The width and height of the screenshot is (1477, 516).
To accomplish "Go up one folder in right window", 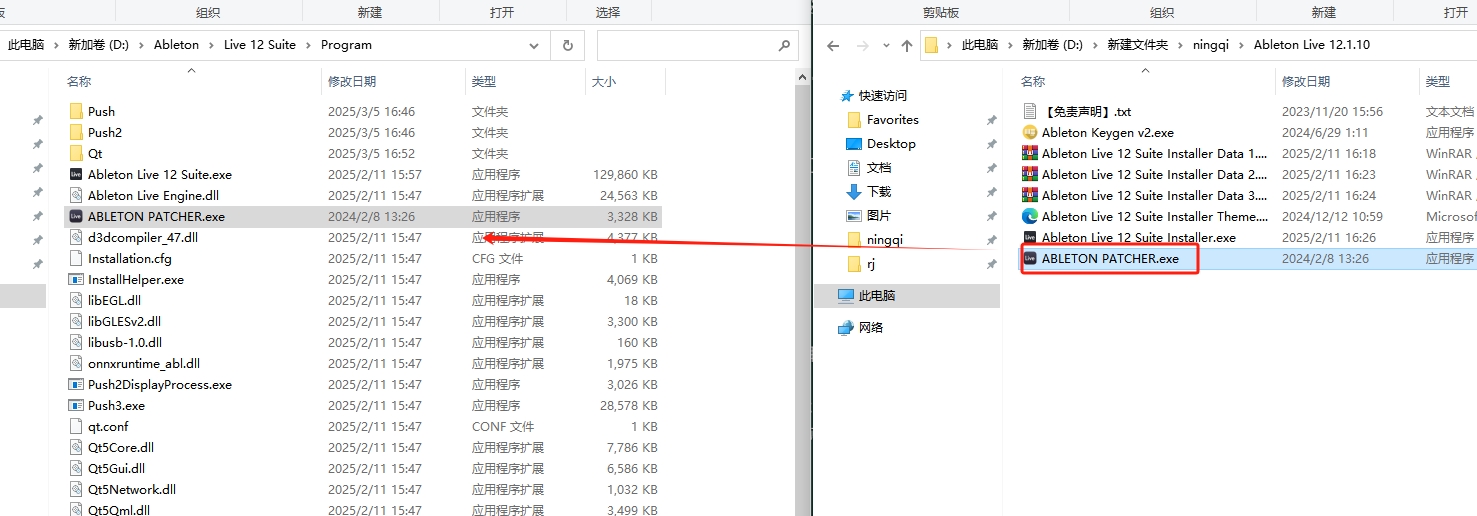I will (907, 45).
